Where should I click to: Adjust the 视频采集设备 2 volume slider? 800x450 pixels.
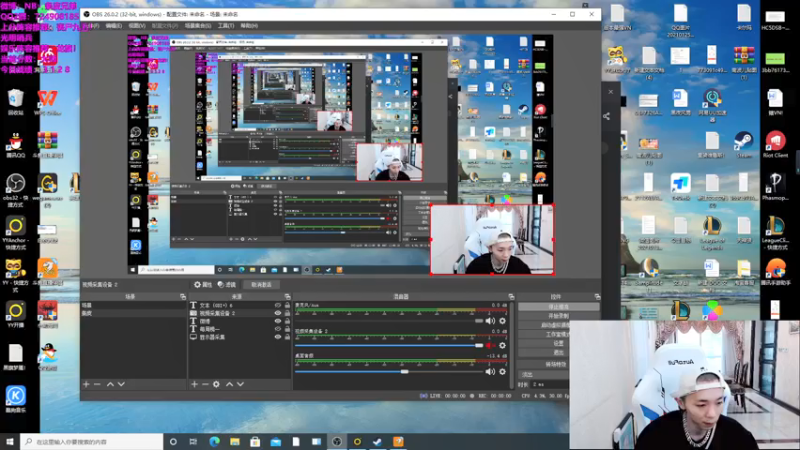coord(389,345)
